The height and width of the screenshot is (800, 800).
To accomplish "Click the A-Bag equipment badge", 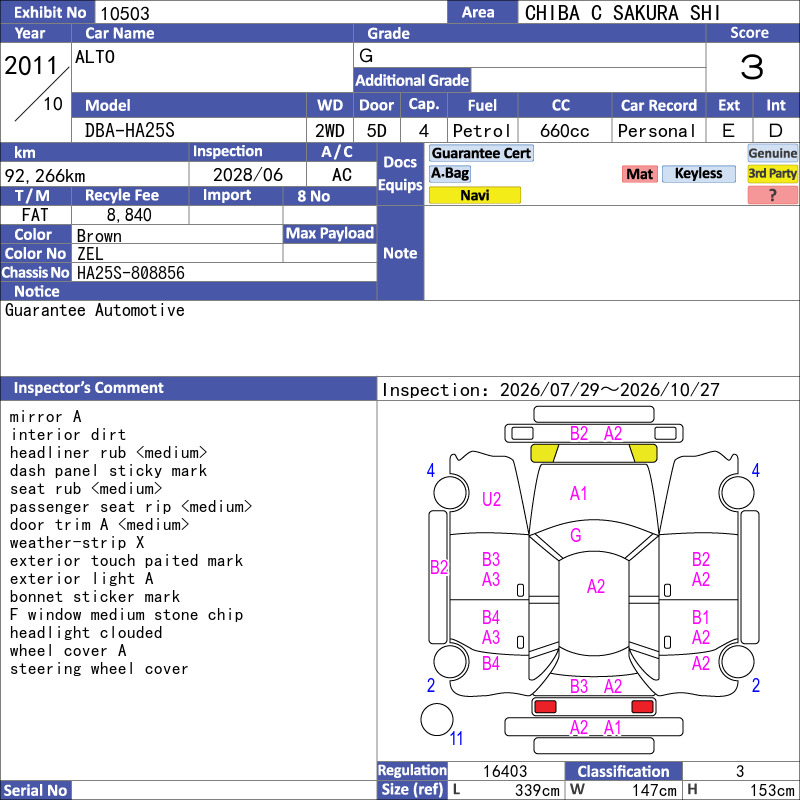I will 449,173.
